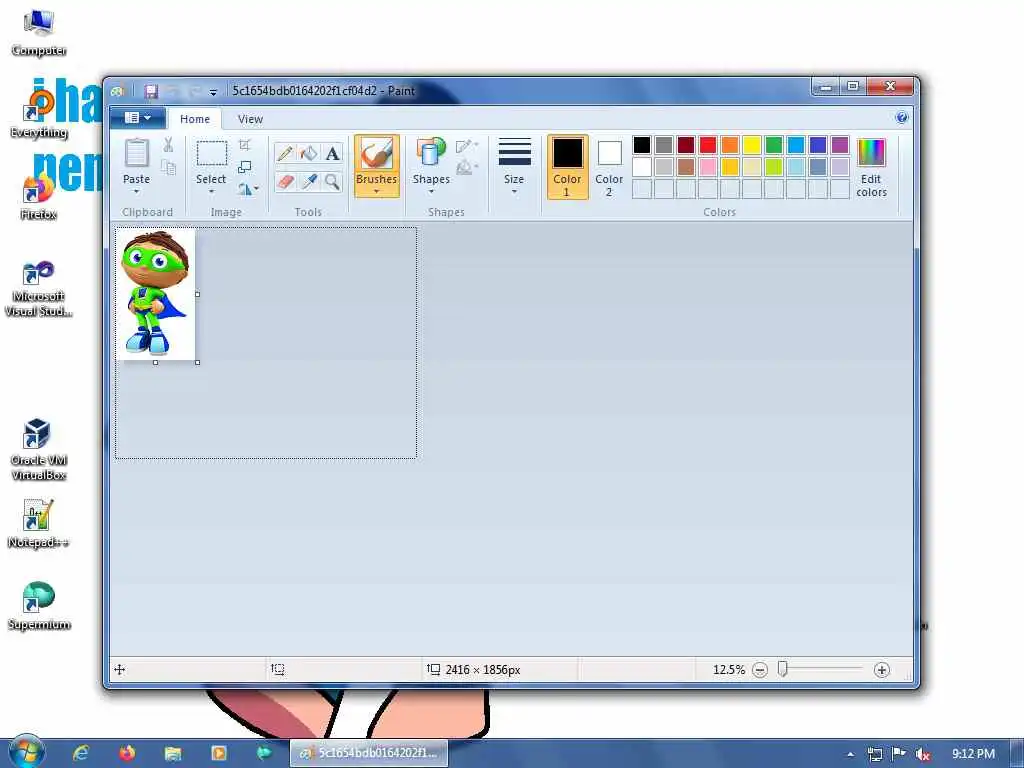Click the rectangular Select tool
The image size is (1024, 768).
(x=212, y=153)
